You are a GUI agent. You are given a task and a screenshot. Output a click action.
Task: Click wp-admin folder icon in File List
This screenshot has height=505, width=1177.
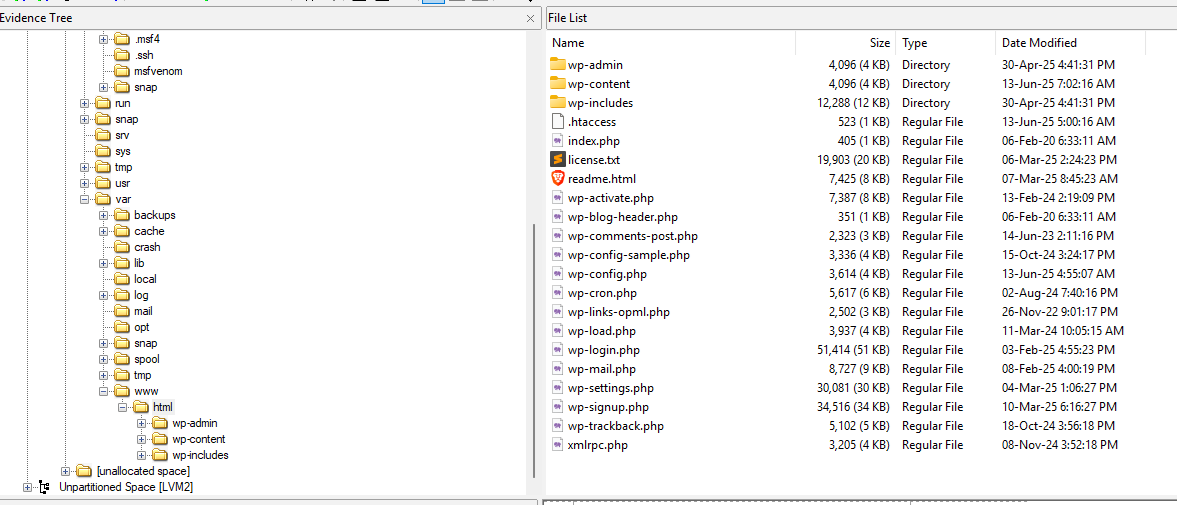[558, 65]
